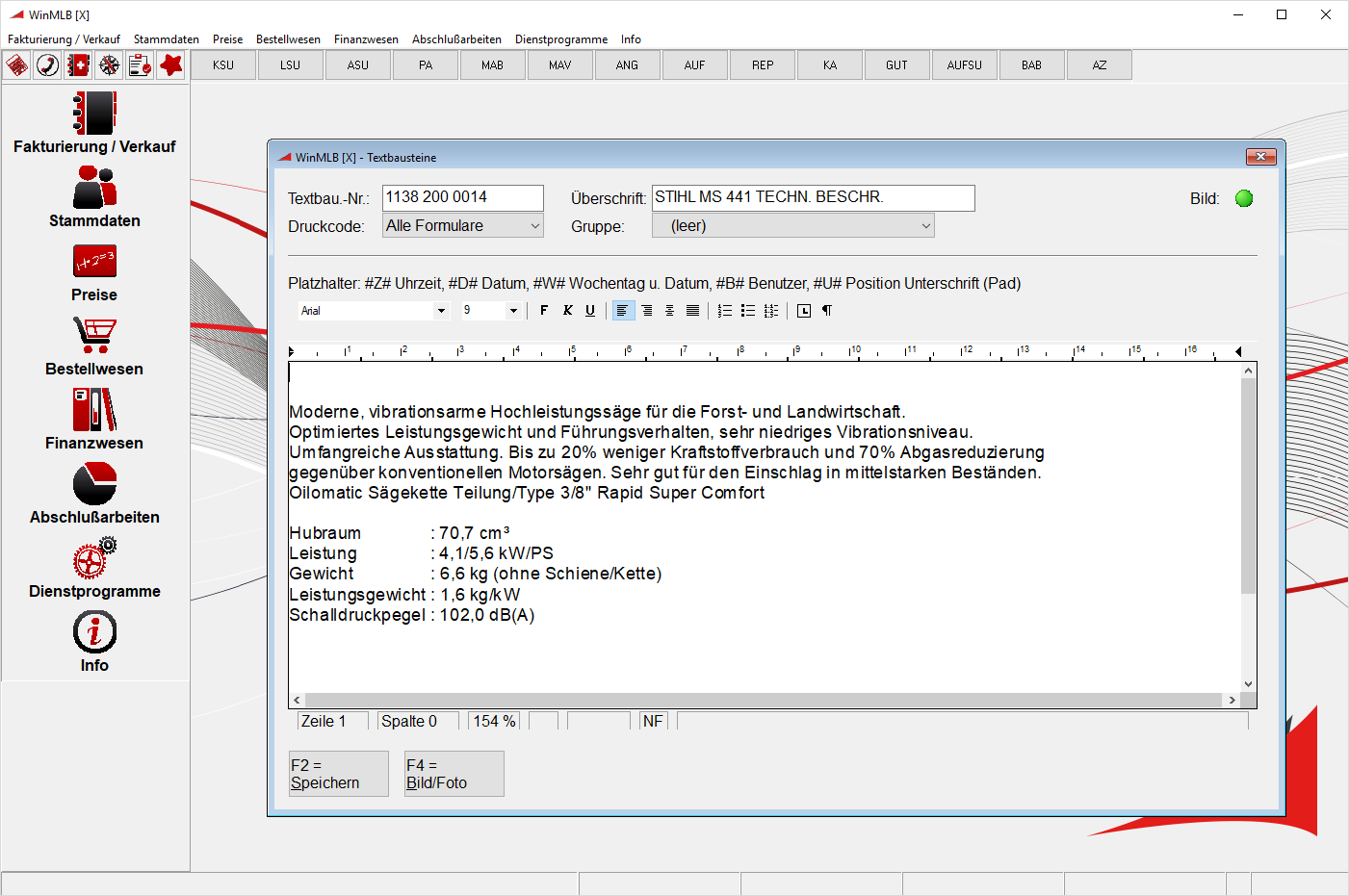The height and width of the screenshot is (896, 1349).
Task: Click the KA quick button
Action: [830, 65]
